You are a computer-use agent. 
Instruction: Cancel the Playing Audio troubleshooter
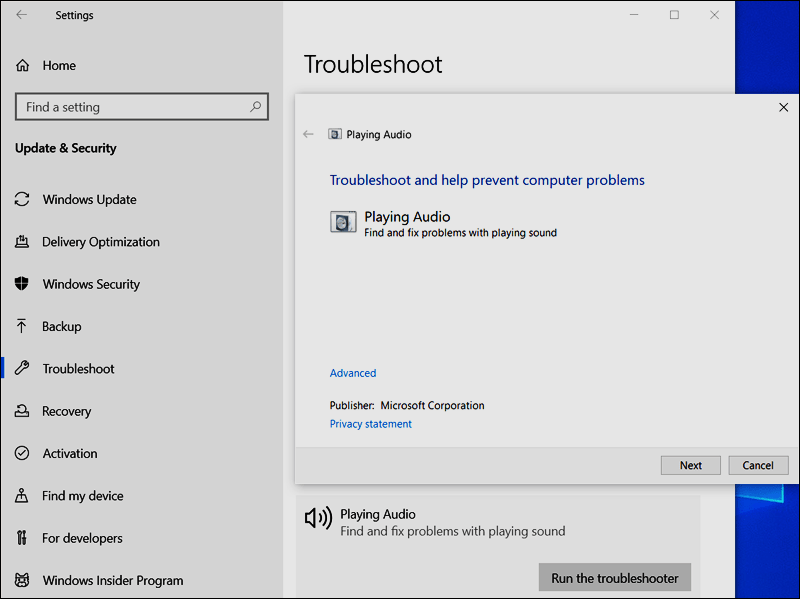[757, 465]
